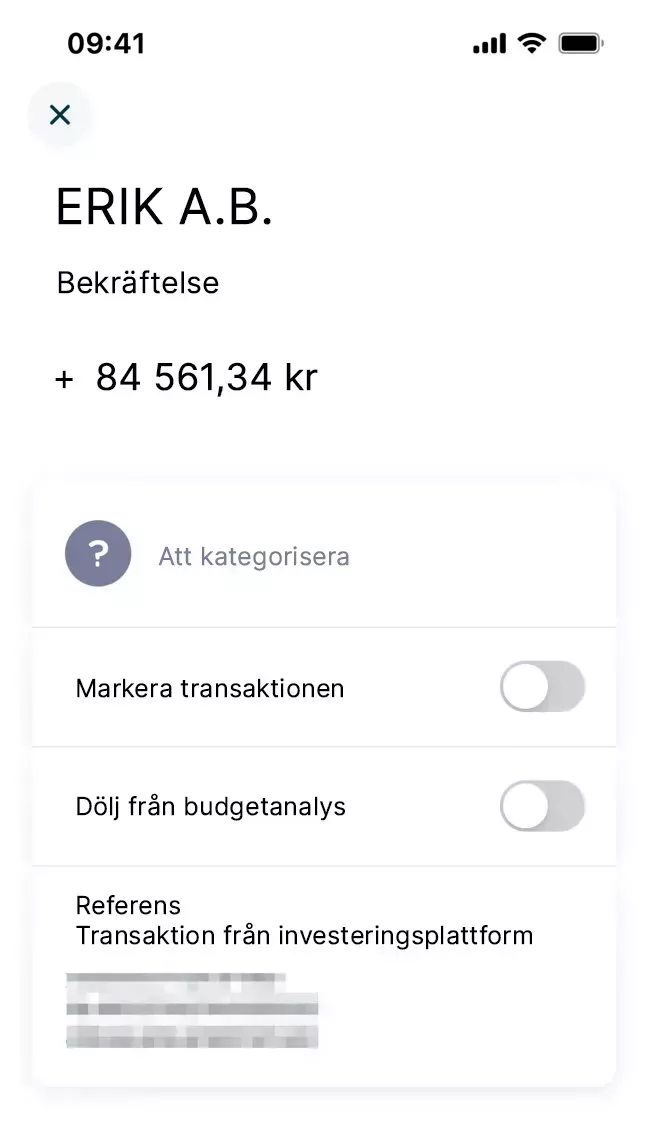Tap the question mark category icon

click(98, 553)
